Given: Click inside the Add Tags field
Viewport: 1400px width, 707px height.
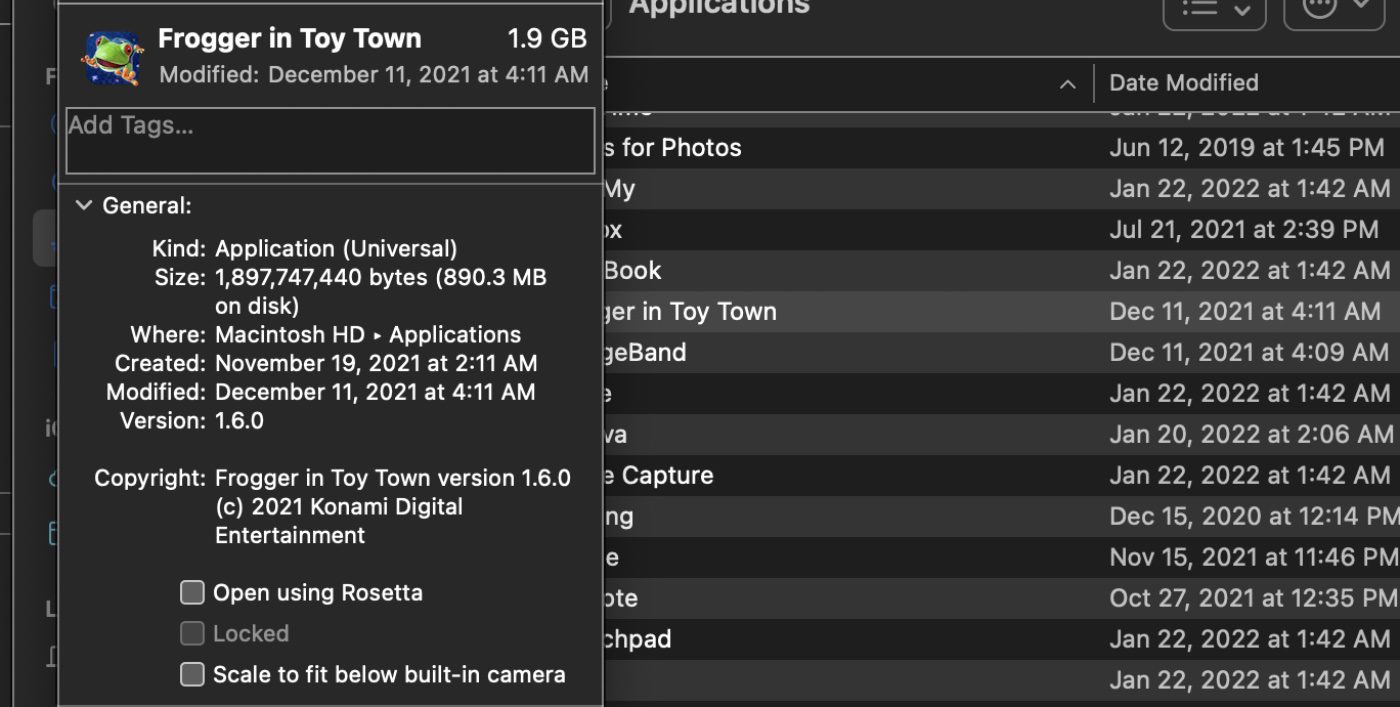Looking at the screenshot, I should coord(330,140).
